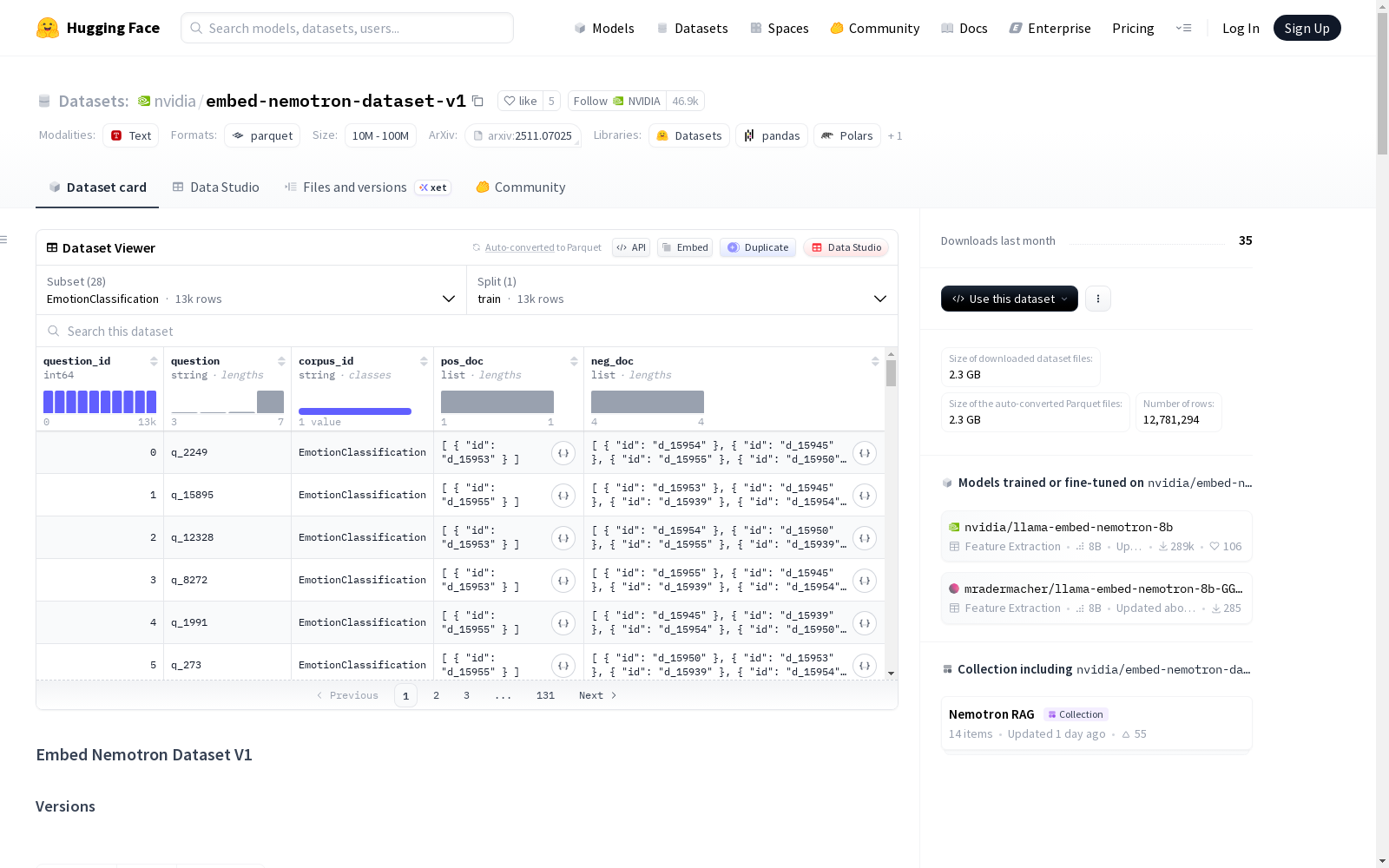Switch to the Dataset card tab
This screenshot has height=868, width=1389.
tap(97, 187)
